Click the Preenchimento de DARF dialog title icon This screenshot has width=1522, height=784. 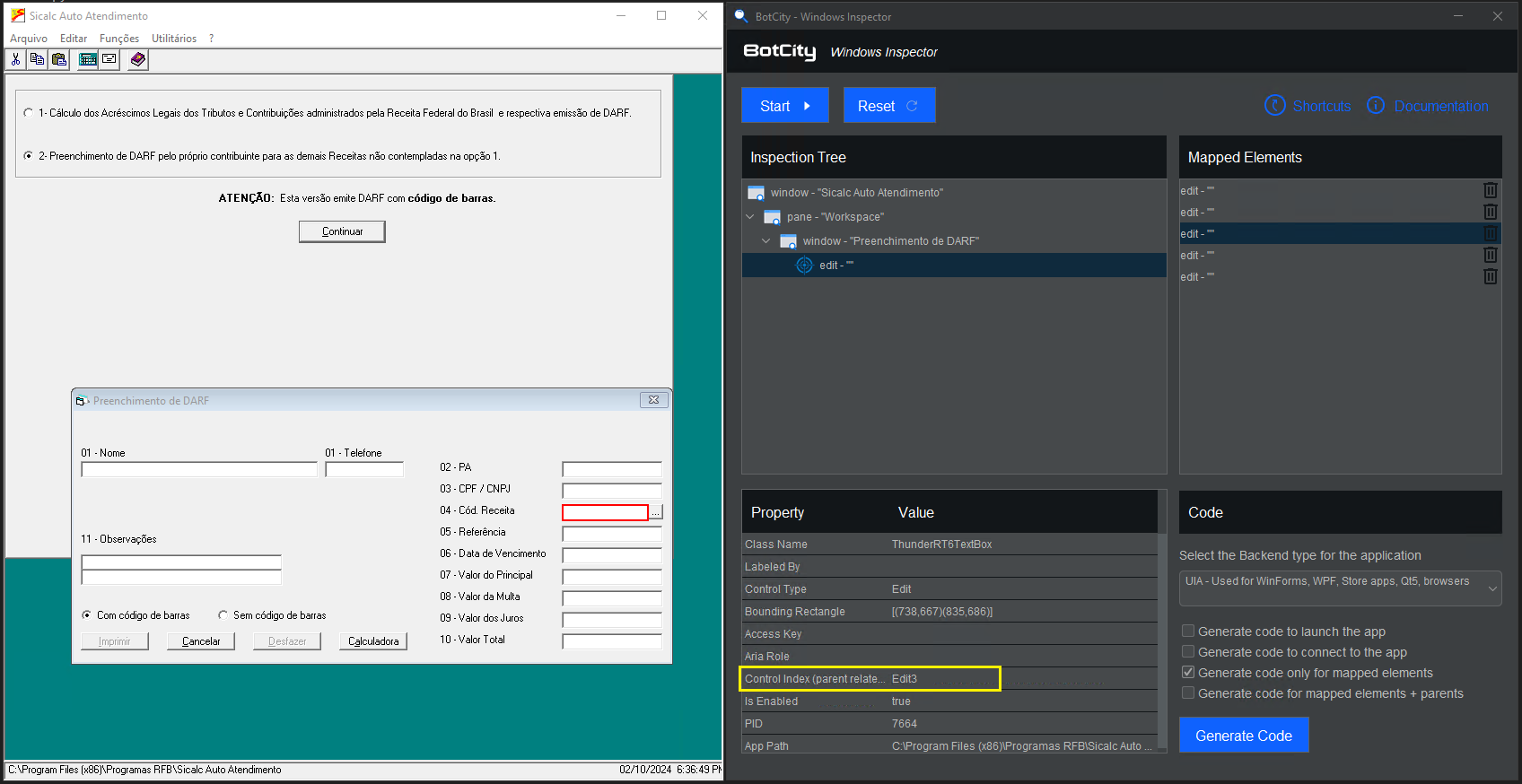click(82, 401)
